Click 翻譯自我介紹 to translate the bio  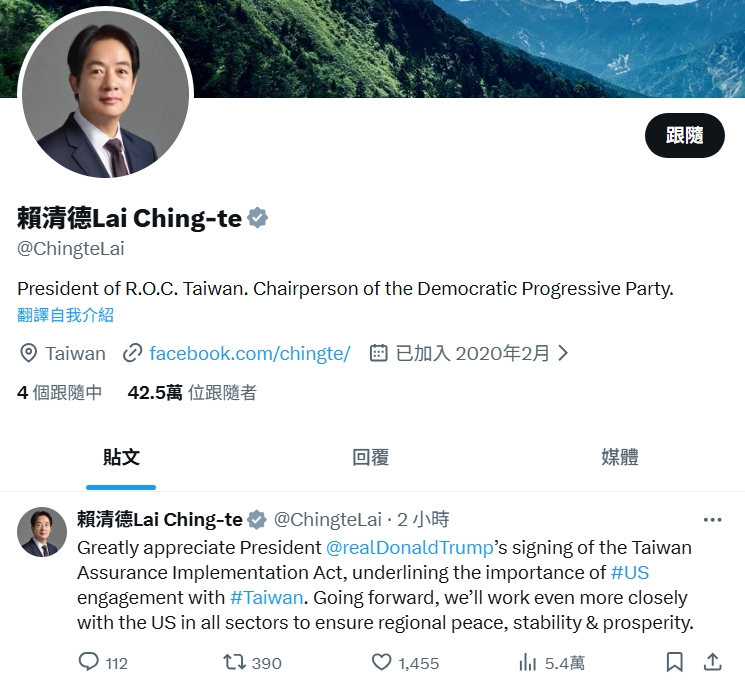point(66,315)
